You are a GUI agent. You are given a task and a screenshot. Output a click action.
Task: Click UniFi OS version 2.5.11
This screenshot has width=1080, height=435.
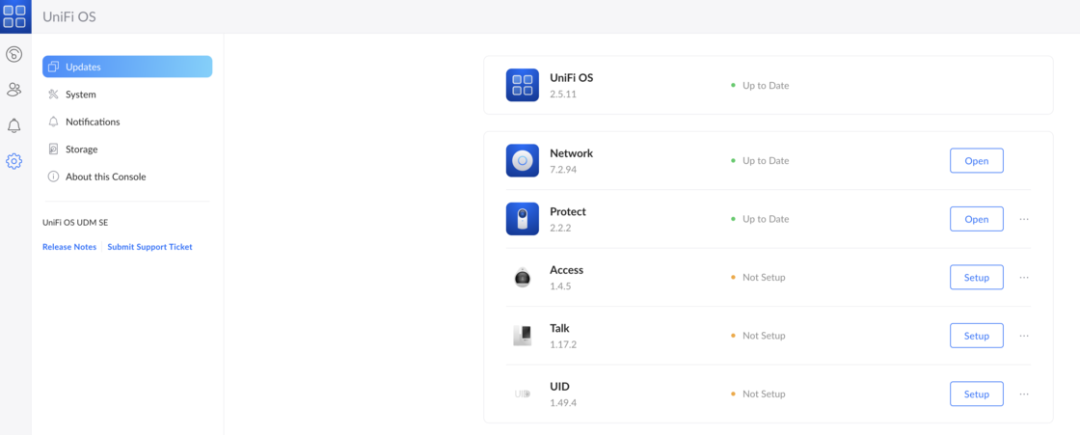point(563,94)
